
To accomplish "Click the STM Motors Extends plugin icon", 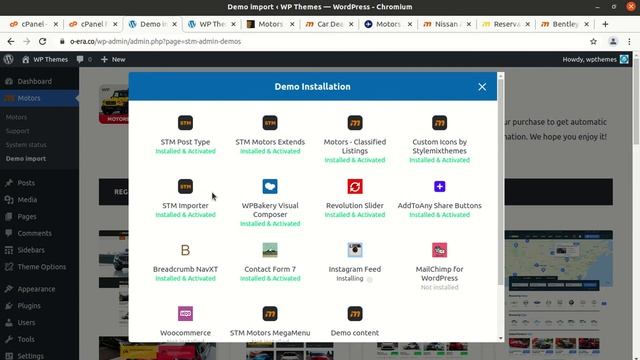I will (x=270, y=123).
